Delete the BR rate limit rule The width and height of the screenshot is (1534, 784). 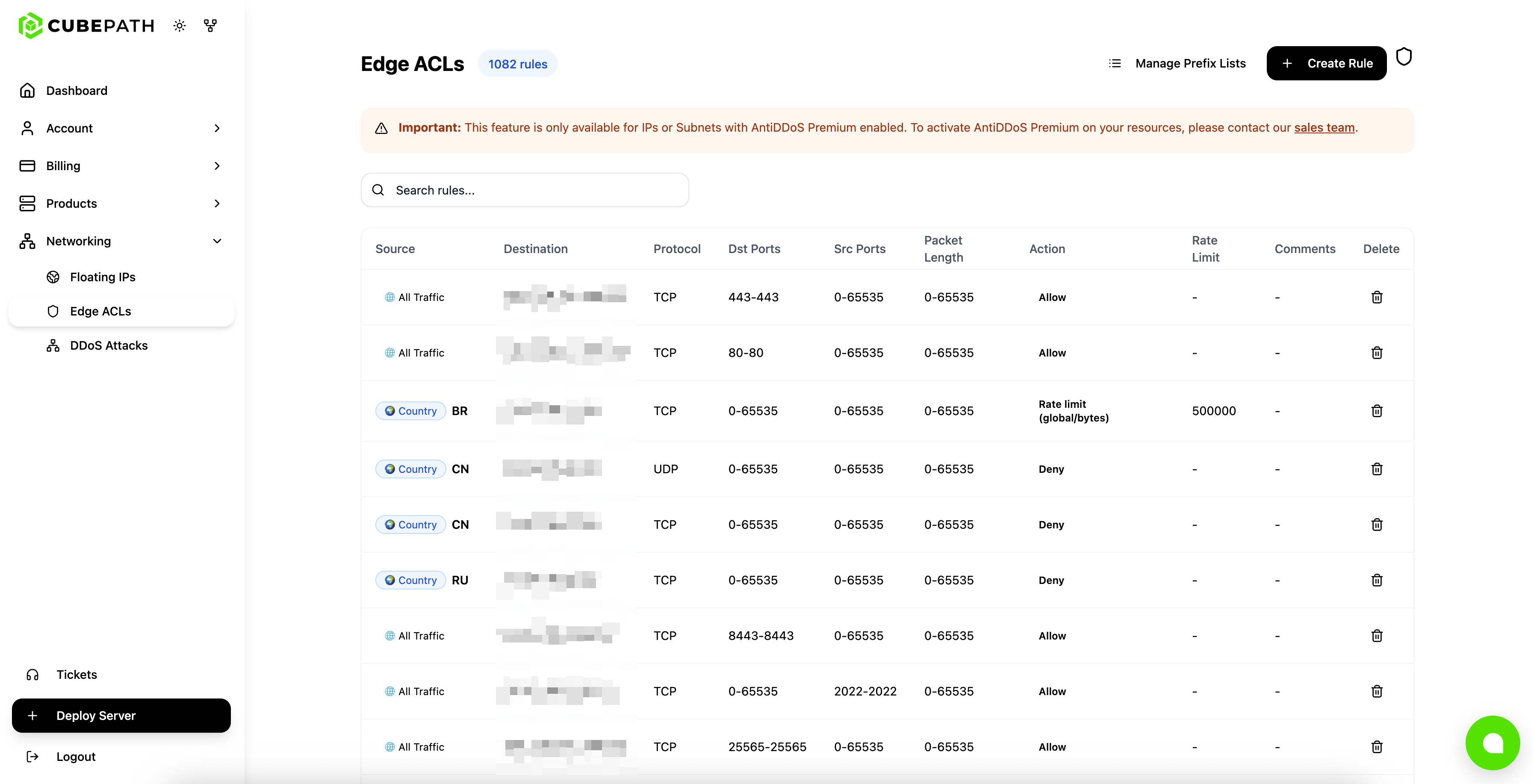point(1377,411)
